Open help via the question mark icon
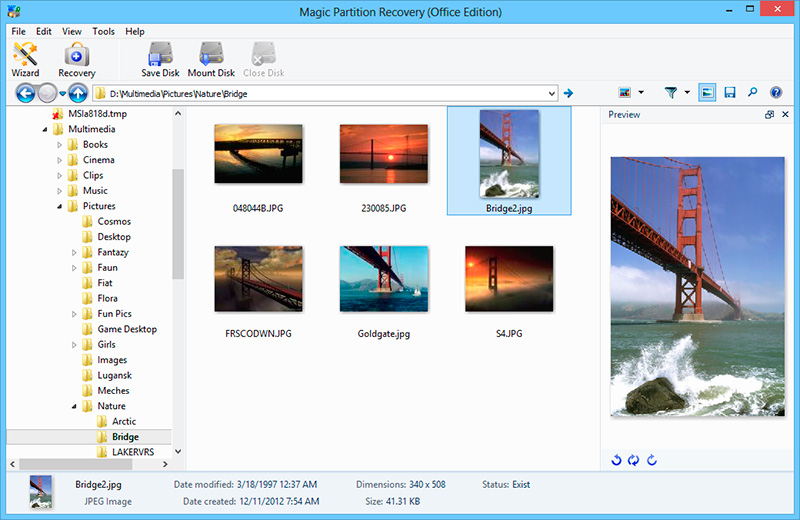The height and width of the screenshot is (520, 800). [776, 92]
